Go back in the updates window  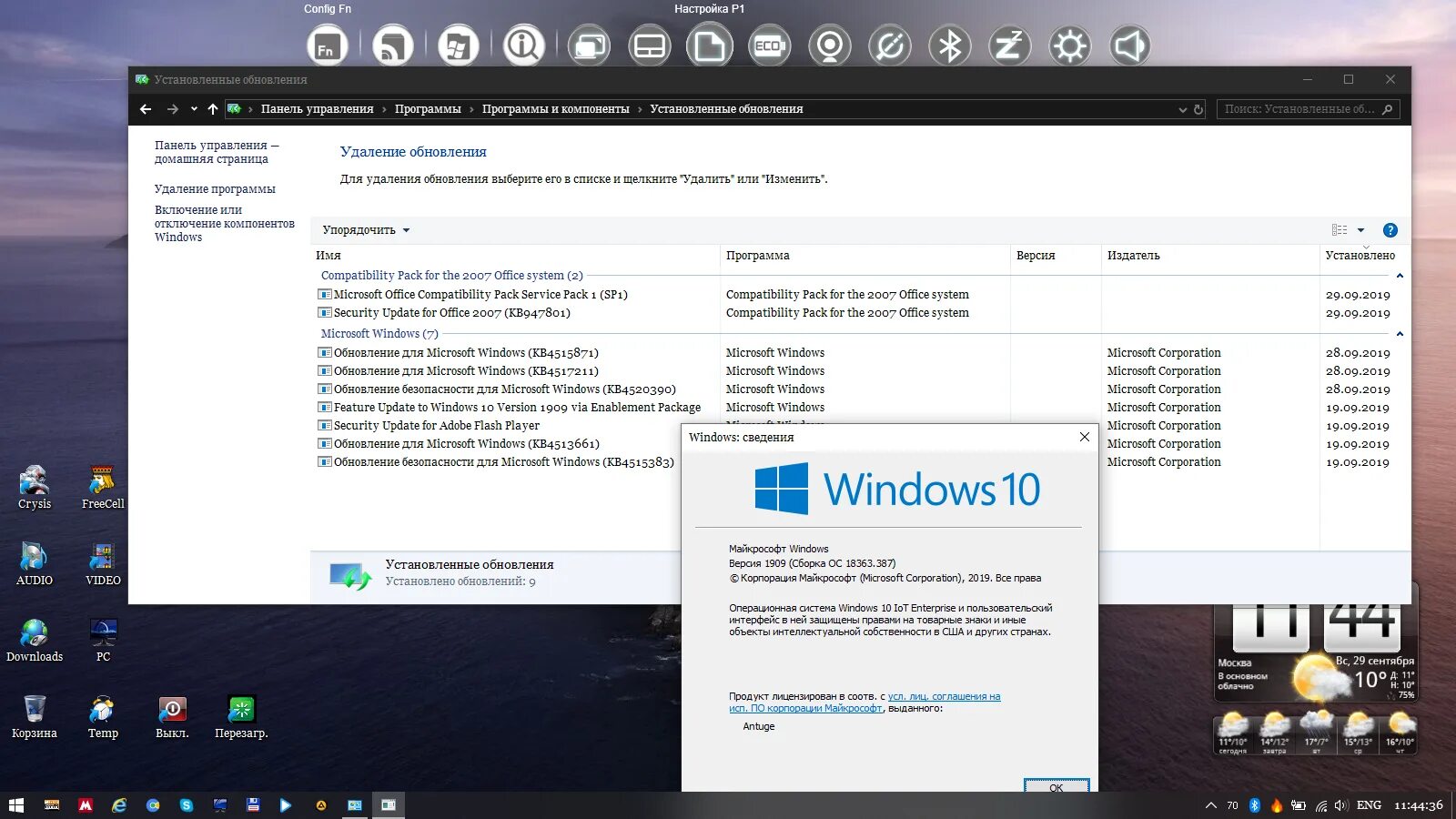click(x=146, y=109)
